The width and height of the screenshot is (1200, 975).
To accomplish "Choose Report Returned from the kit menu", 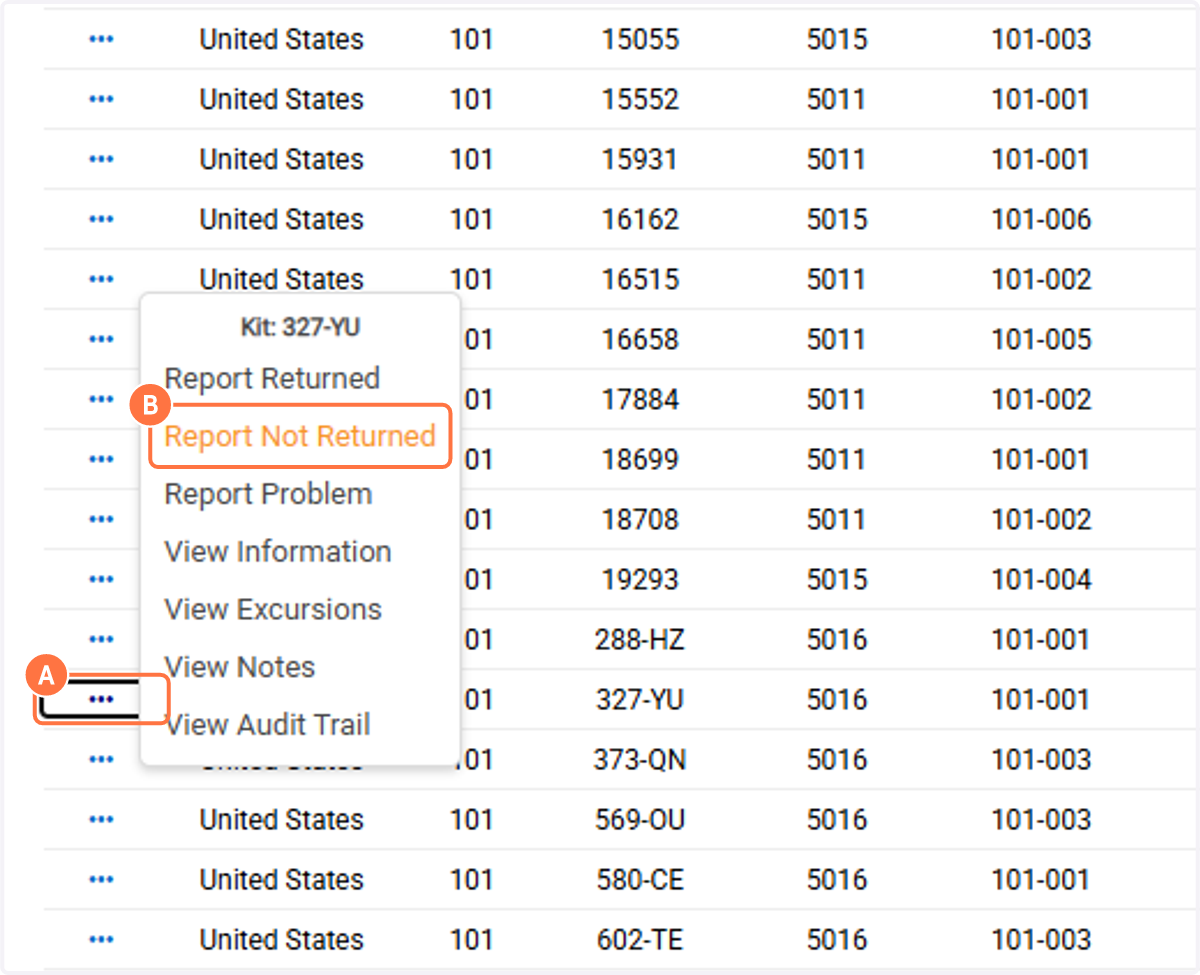I will click(x=272, y=379).
